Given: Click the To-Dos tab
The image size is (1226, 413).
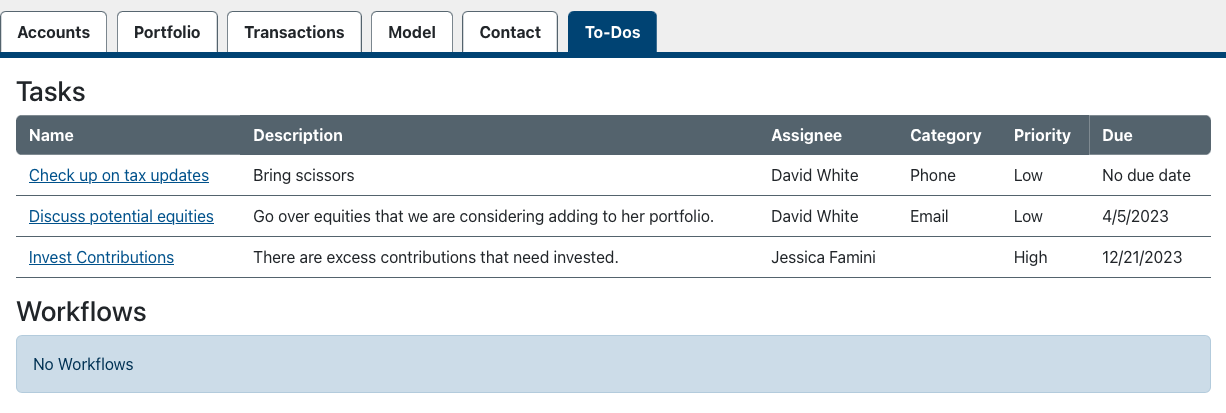Looking at the screenshot, I should click(612, 32).
